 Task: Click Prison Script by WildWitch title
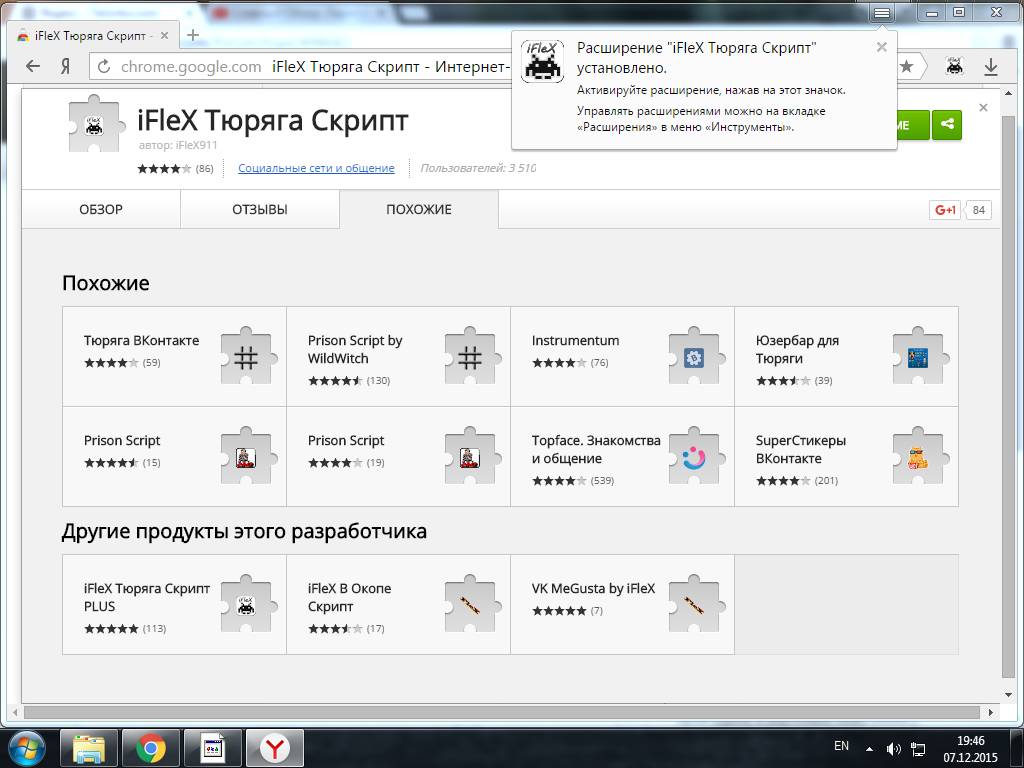(x=355, y=349)
